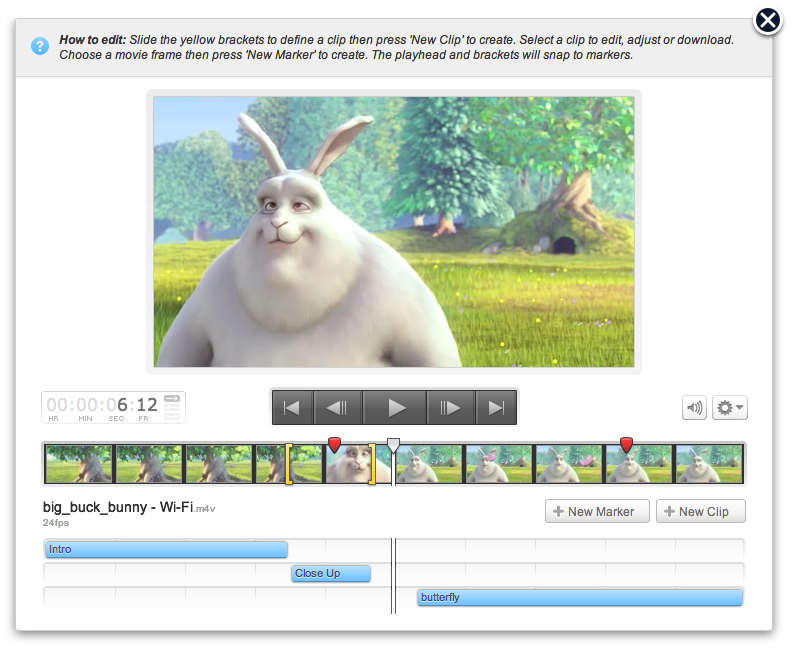Click the 24fps label
The width and height of the screenshot is (791, 649).
pyautogui.click(x=55, y=523)
